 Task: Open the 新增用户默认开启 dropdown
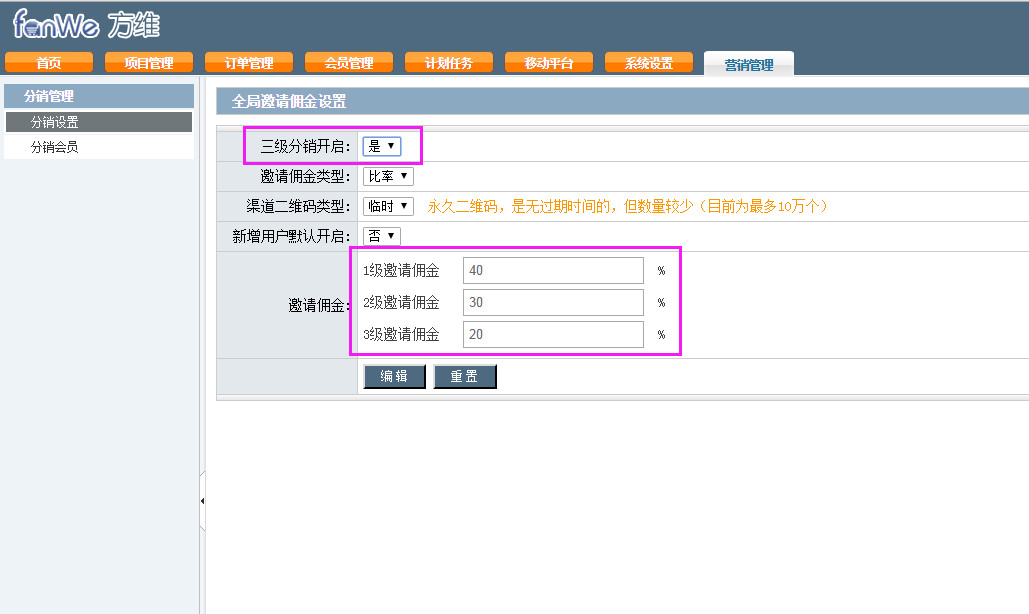tap(381, 236)
